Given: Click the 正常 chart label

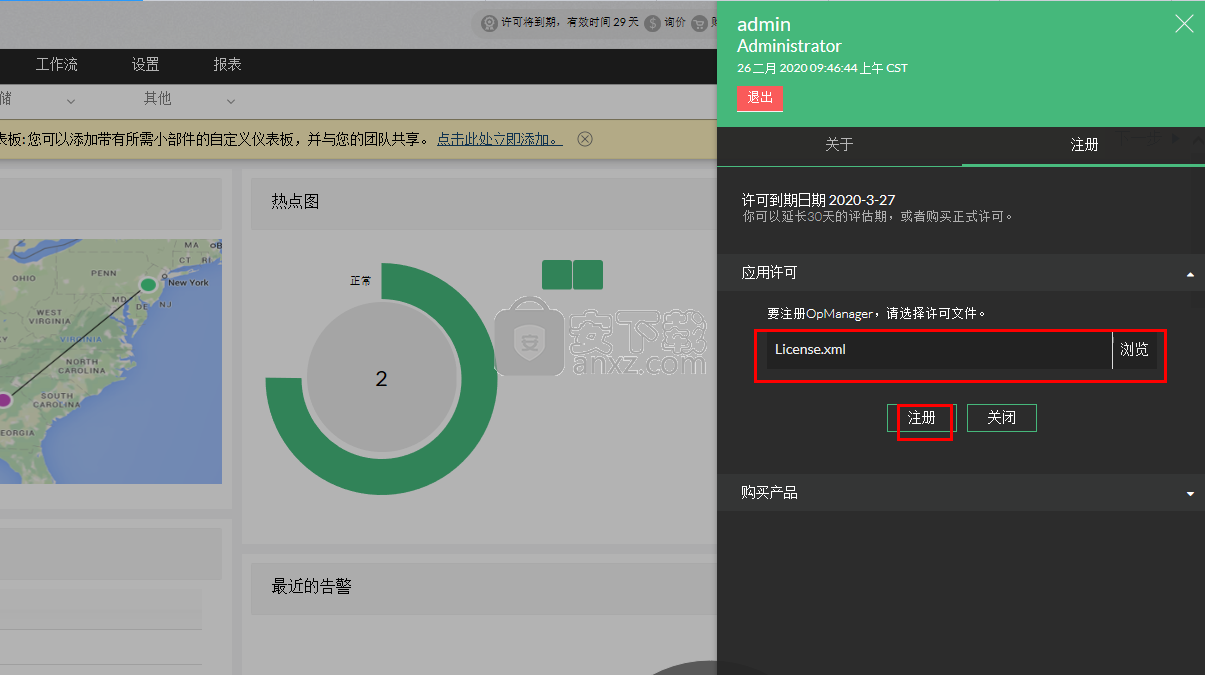Looking at the screenshot, I should [x=360, y=281].
